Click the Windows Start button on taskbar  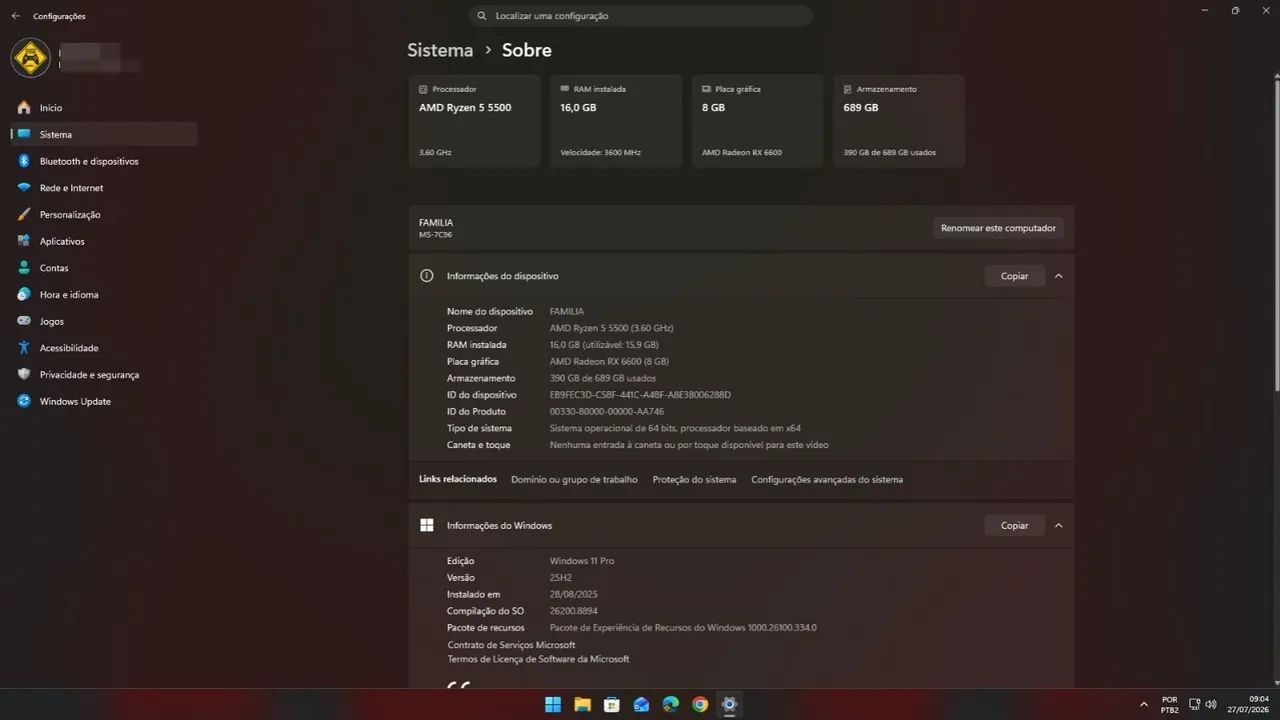(553, 704)
